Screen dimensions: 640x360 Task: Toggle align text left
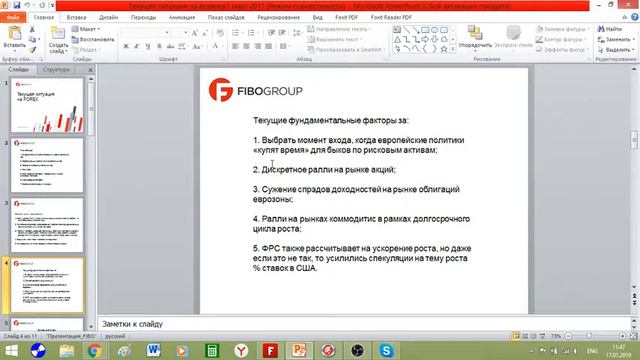(235, 47)
